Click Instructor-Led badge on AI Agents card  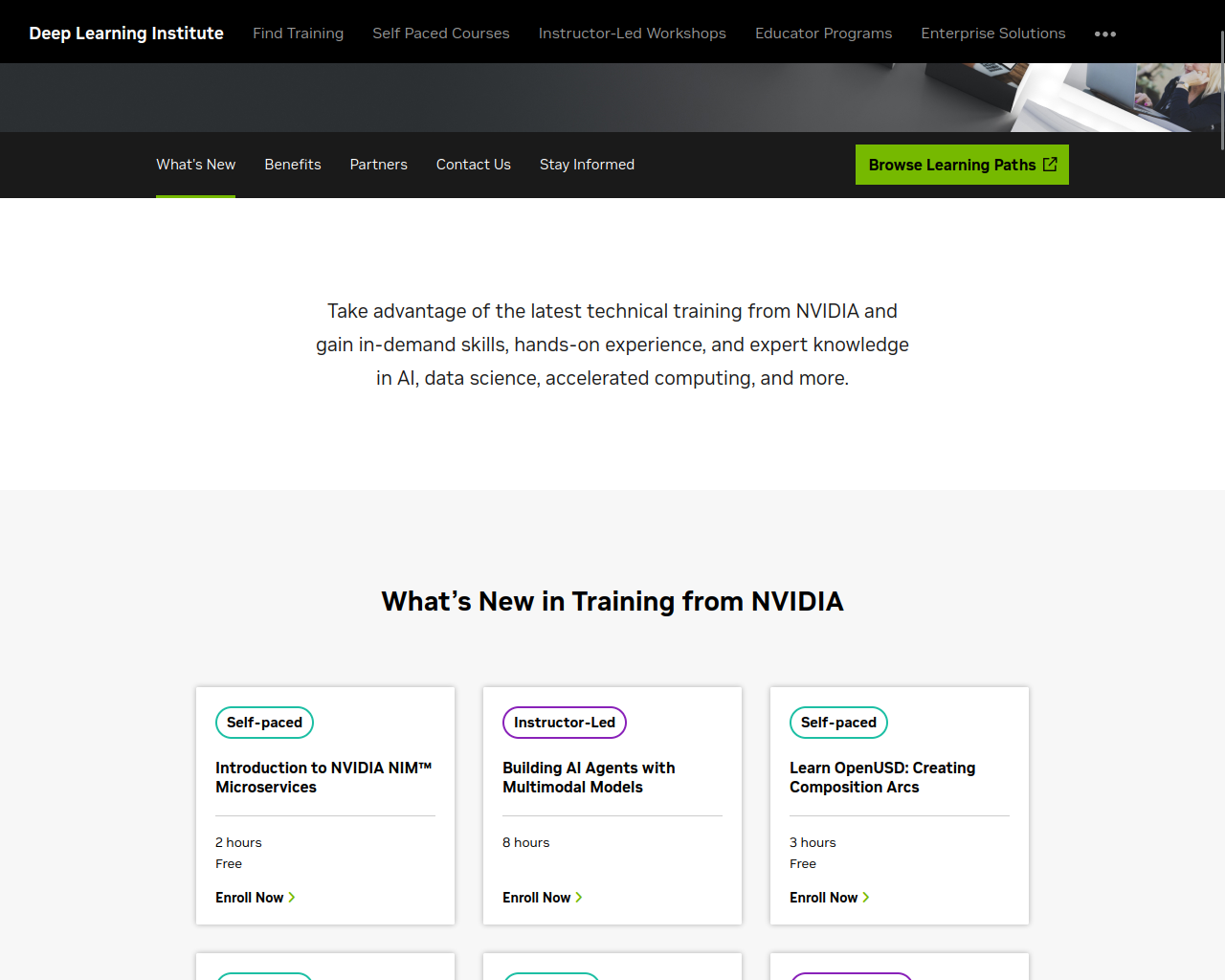click(565, 723)
